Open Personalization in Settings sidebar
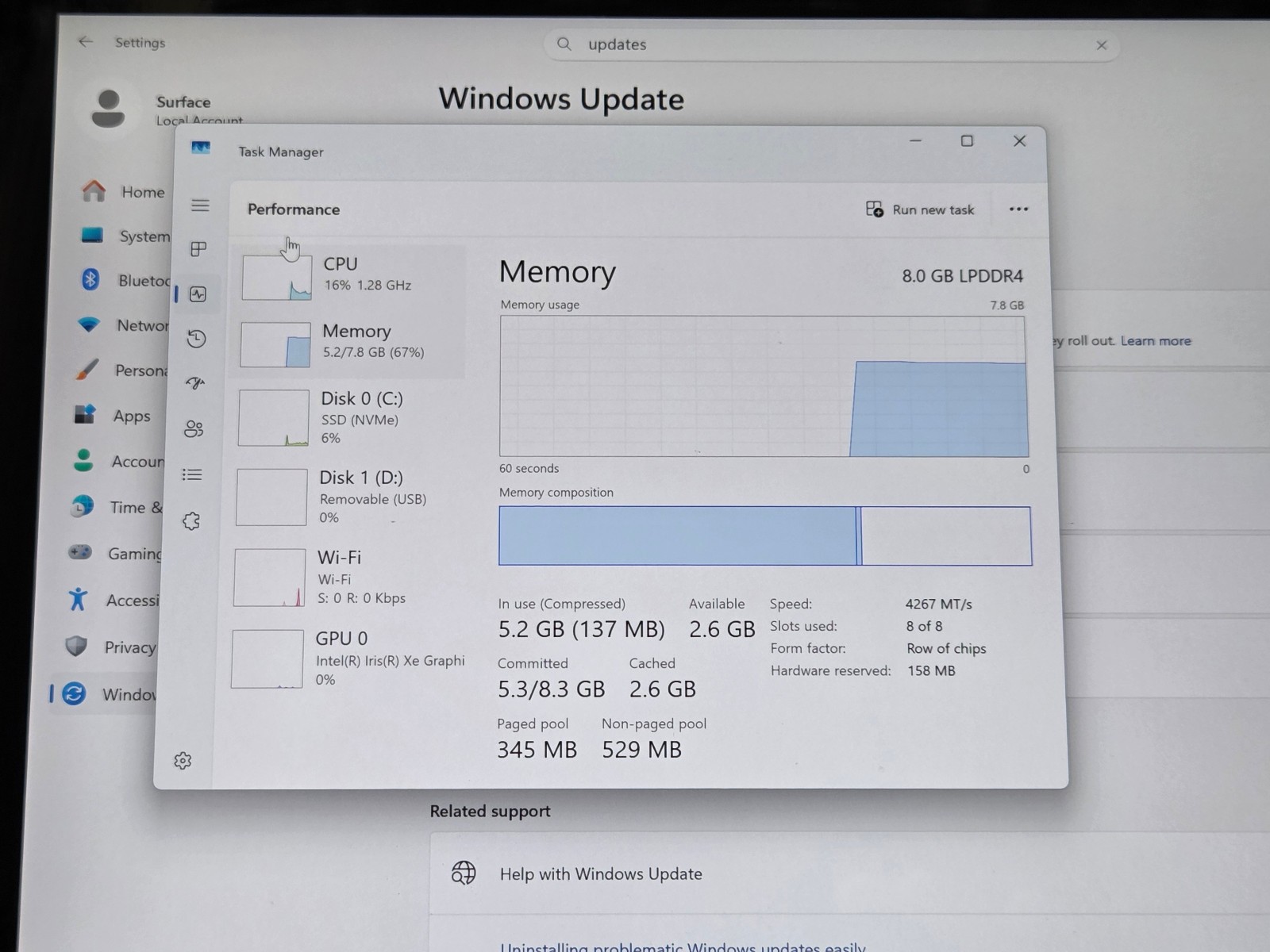The height and width of the screenshot is (952, 1270). 121,370
